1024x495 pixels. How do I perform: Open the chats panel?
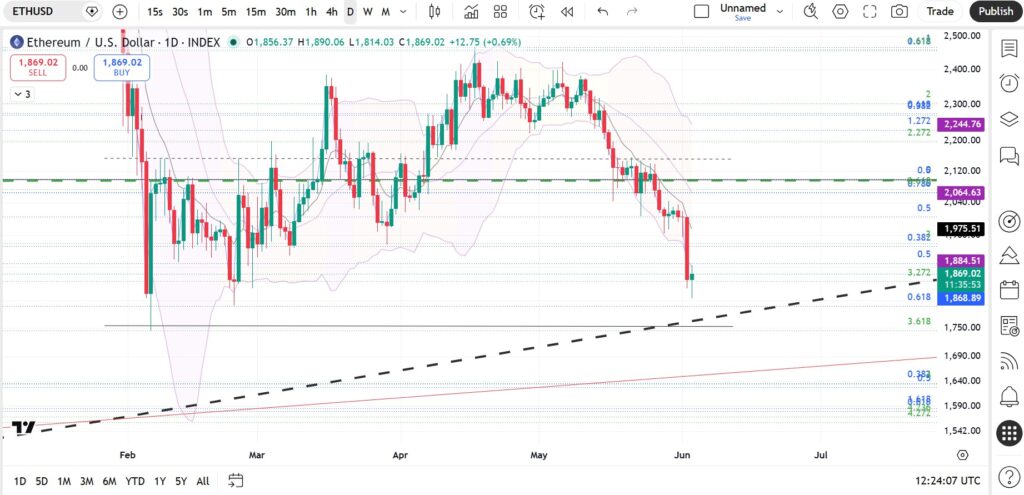click(x=1009, y=155)
